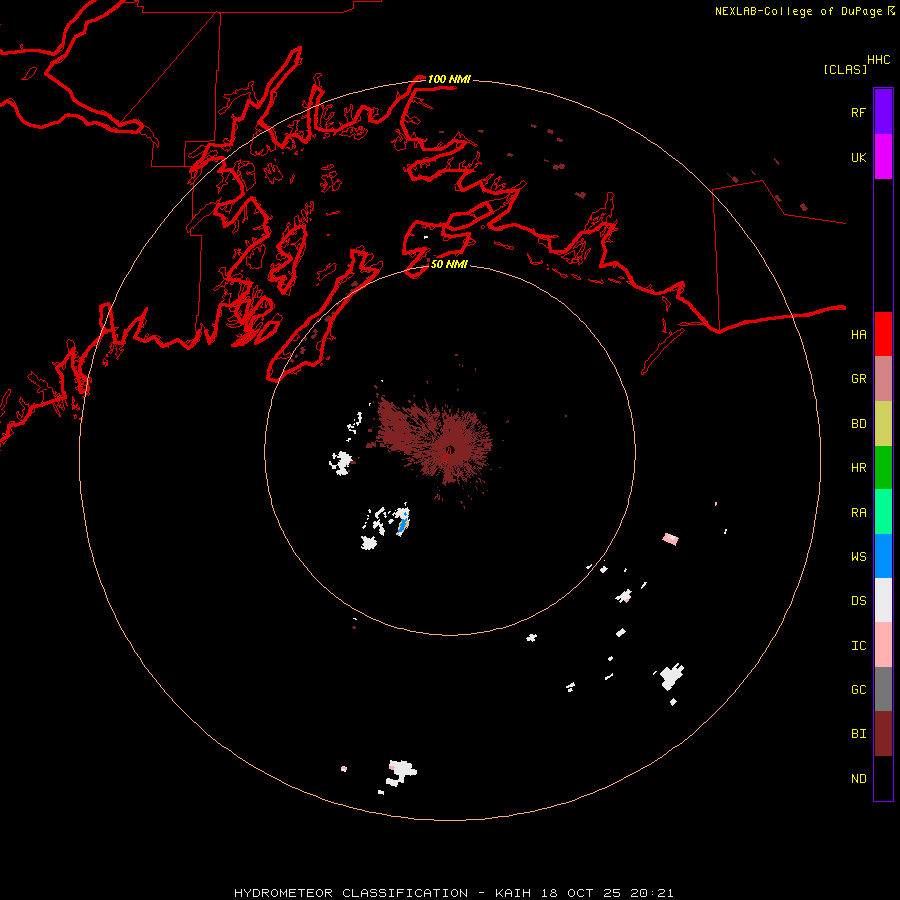The width and height of the screenshot is (900, 900).
Task: Click the GC legend label
Action: (858, 690)
